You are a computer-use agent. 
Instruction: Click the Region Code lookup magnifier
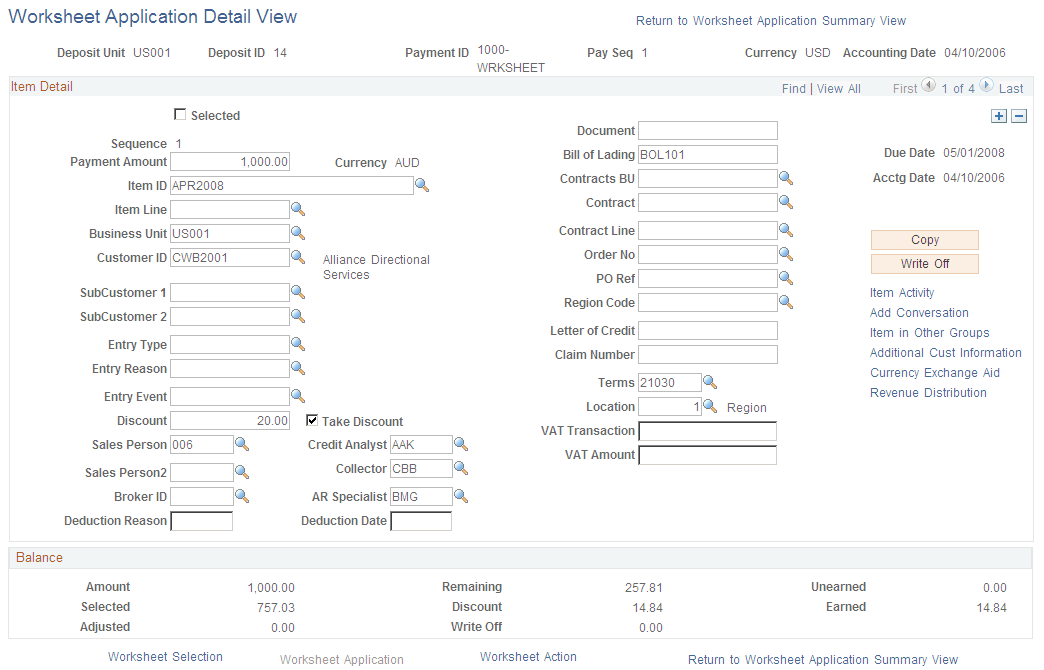[786, 302]
